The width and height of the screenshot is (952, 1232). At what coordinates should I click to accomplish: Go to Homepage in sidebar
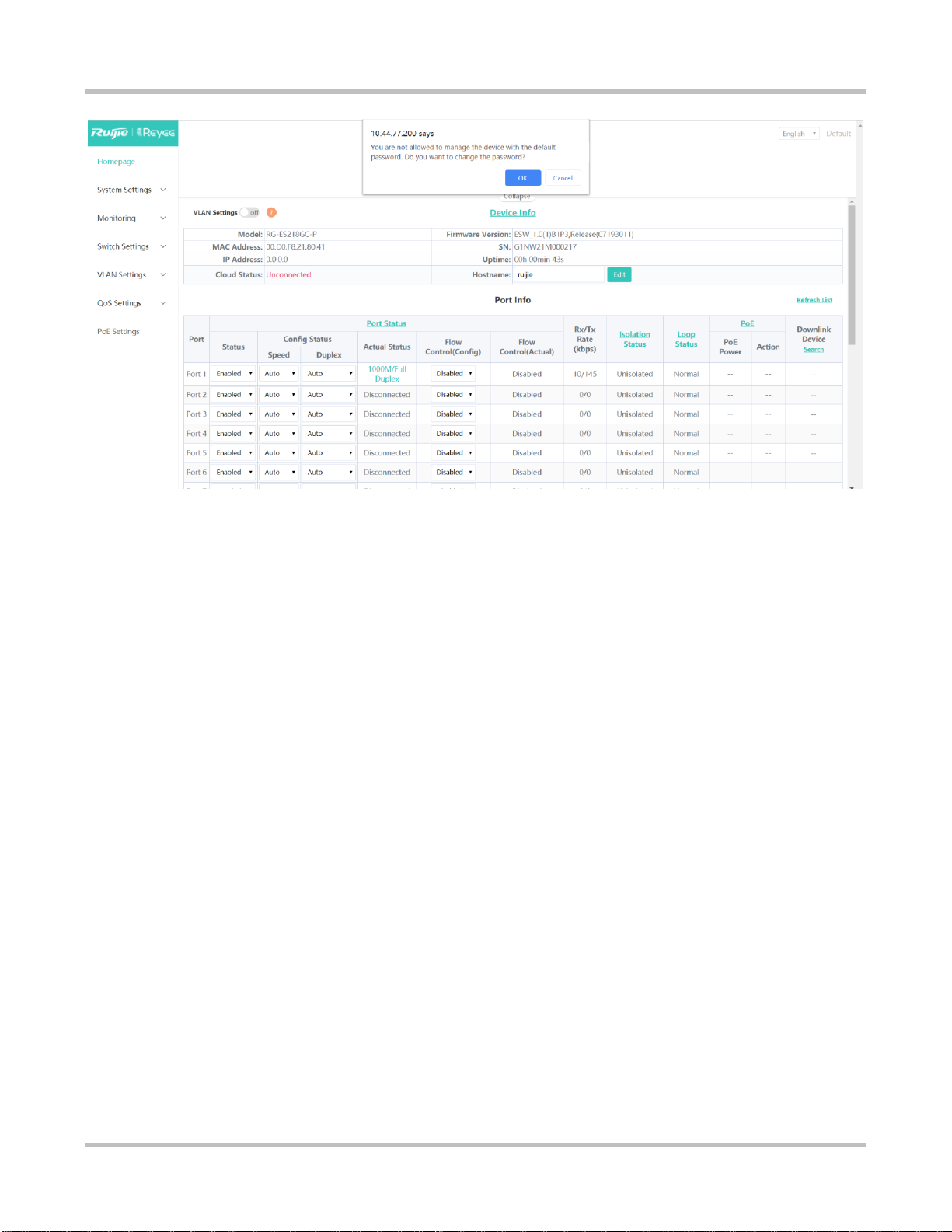(116, 162)
